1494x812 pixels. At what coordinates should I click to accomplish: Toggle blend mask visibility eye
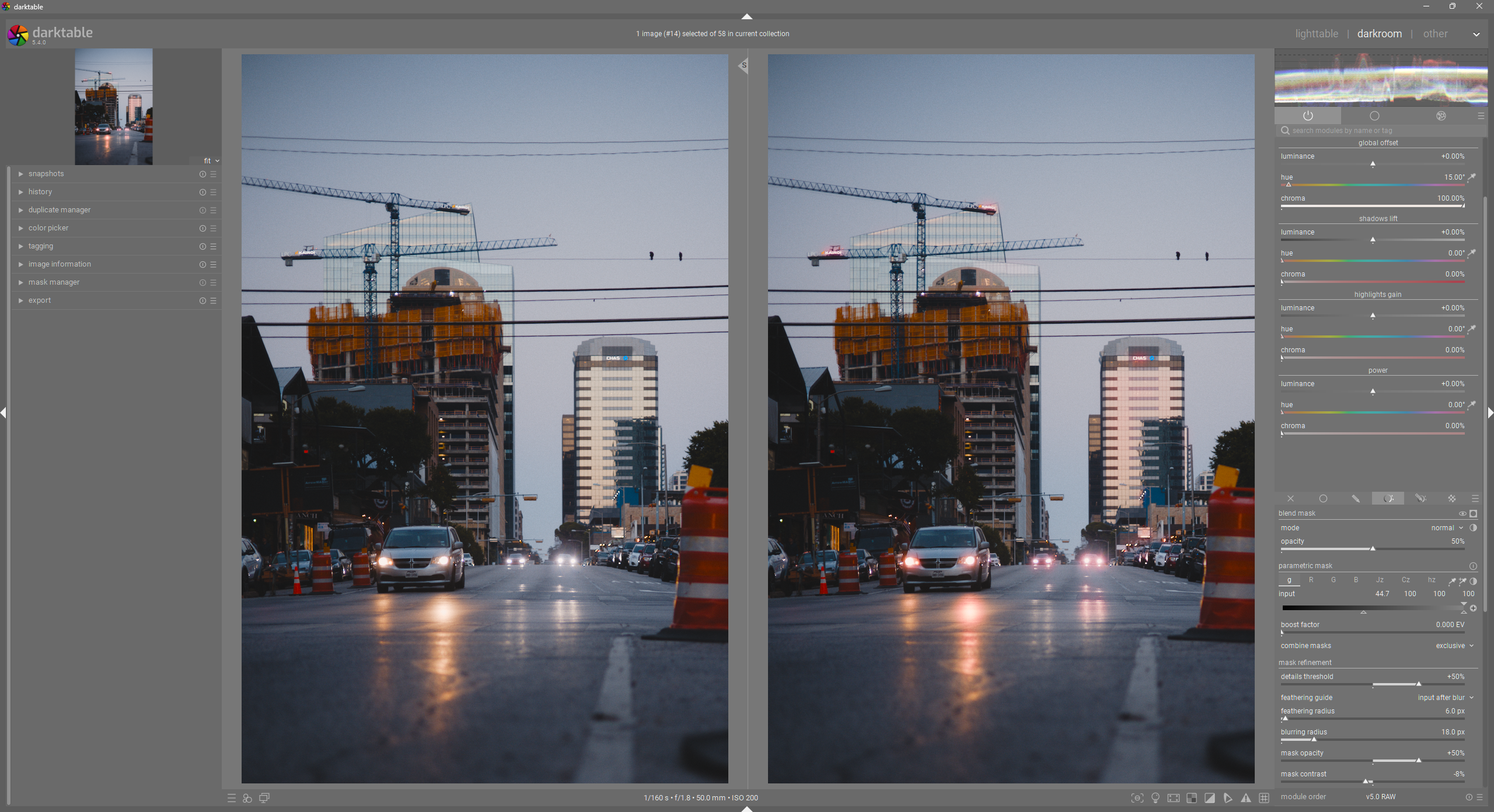click(x=1462, y=513)
